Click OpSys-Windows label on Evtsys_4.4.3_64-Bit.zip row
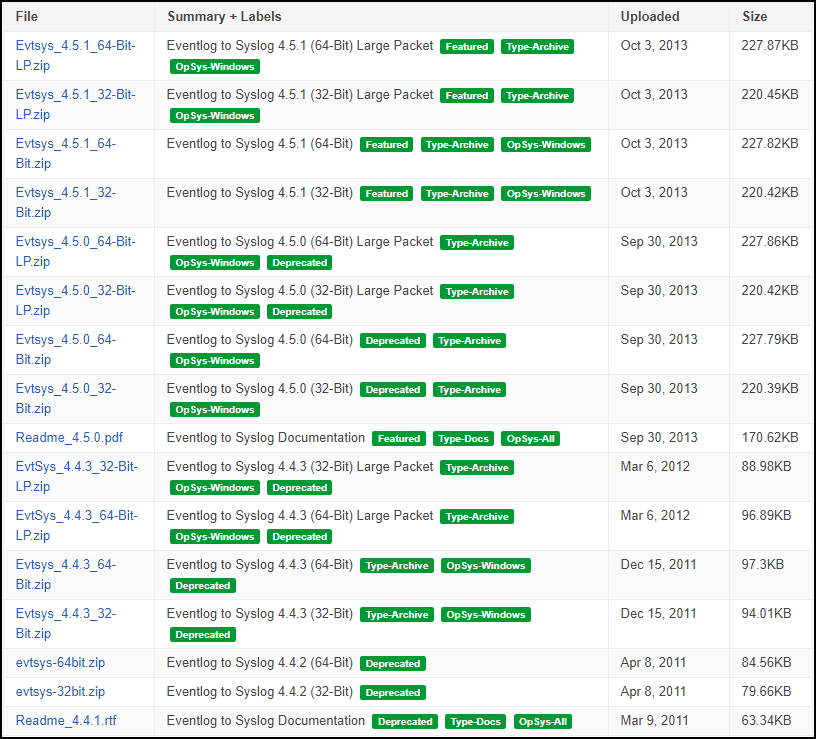Viewport: 816px width, 739px height. click(x=486, y=566)
